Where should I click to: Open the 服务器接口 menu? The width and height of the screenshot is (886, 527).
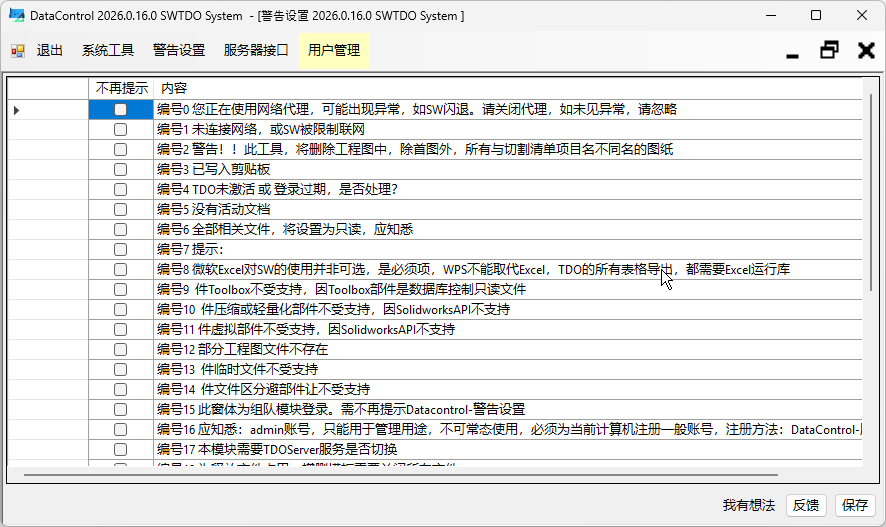pyautogui.click(x=256, y=51)
